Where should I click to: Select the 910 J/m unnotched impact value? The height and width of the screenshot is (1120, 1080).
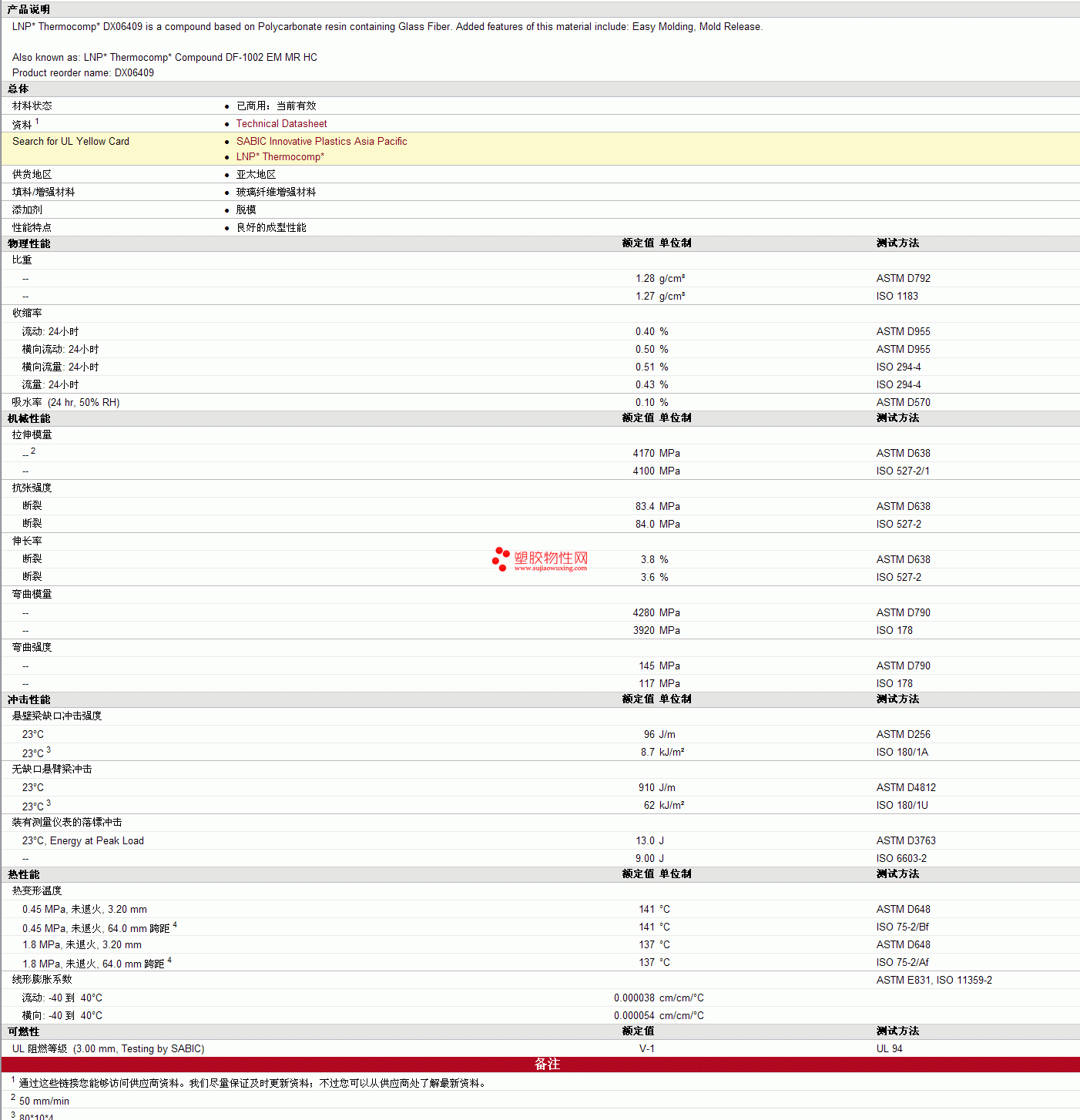tap(657, 787)
